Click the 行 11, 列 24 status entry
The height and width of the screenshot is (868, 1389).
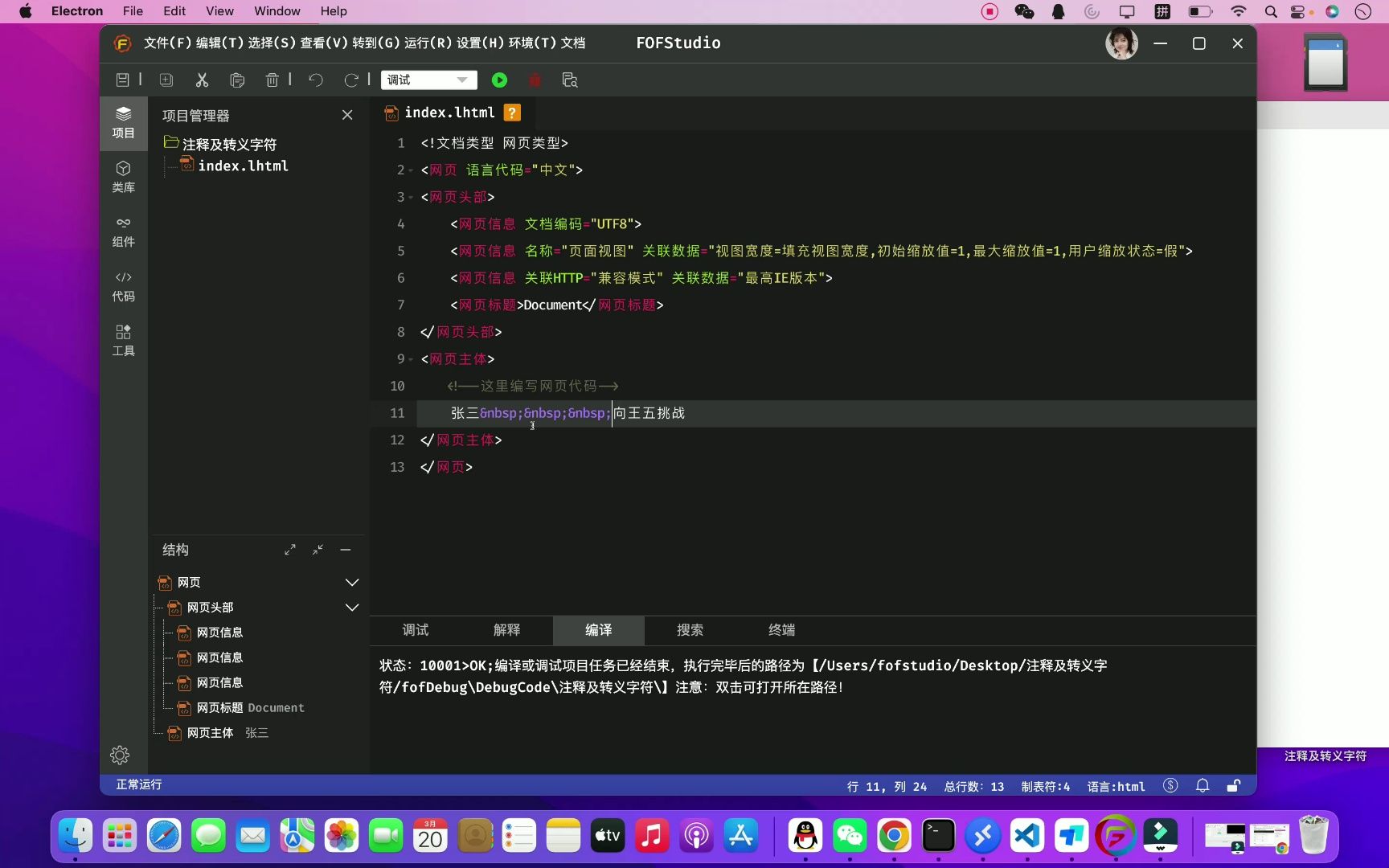point(887,786)
